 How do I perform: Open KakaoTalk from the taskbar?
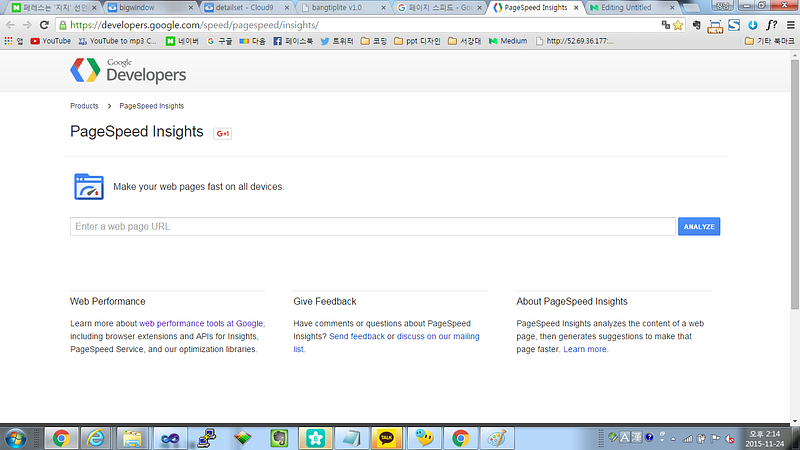[x=387, y=438]
